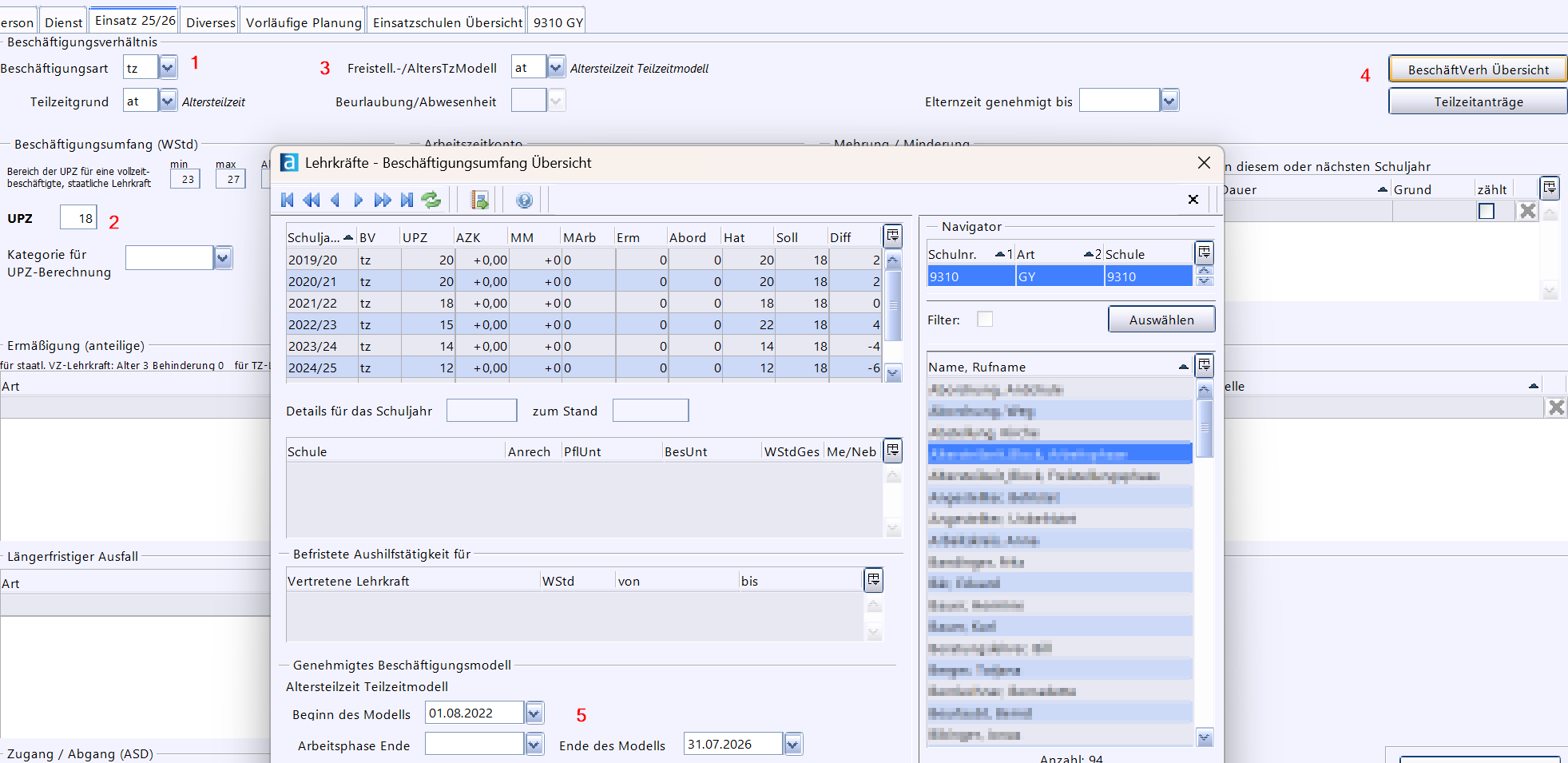Tick the 'zählt' checkbox
Image resolution: width=1568 pixels, height=763 pixels.
[x=1486, y=211]
